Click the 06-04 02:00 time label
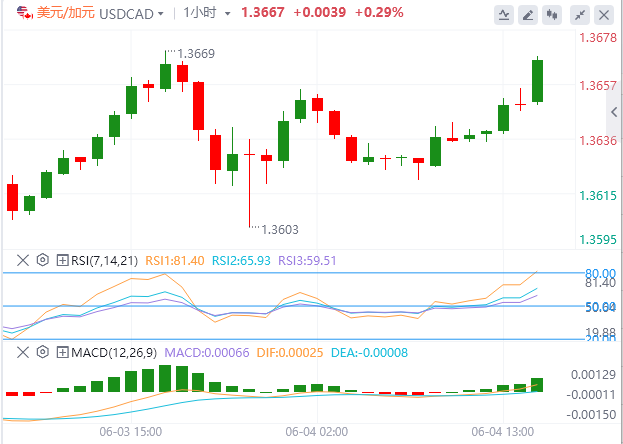 point(317,432)
